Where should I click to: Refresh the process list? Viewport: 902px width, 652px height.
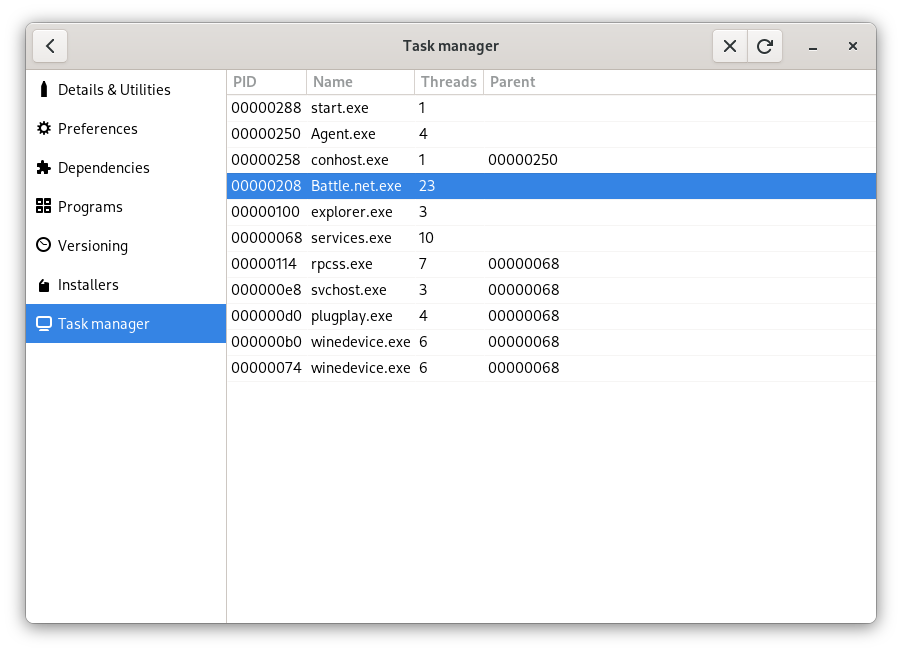(x=765, y=45)
